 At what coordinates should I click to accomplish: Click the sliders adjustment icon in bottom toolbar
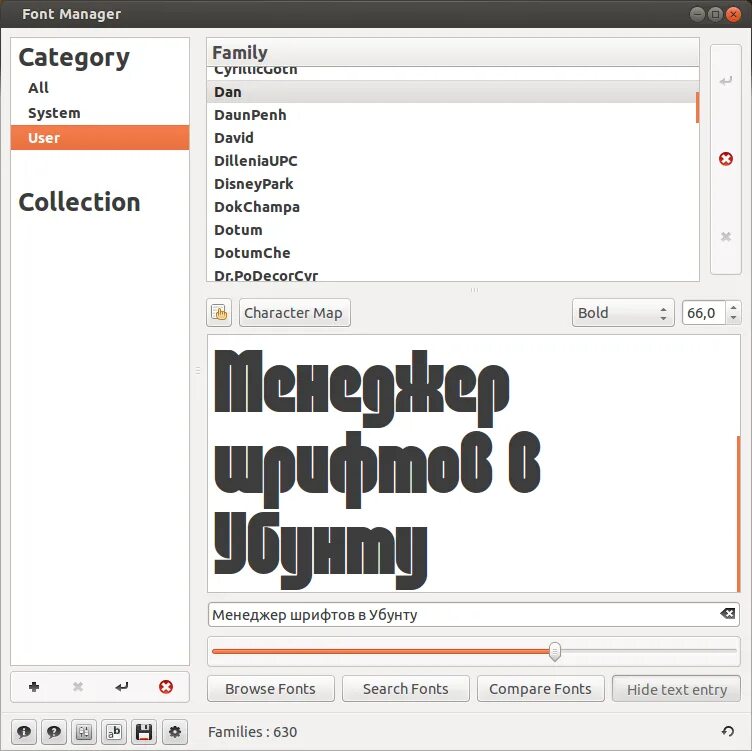[x=84, y=732]
